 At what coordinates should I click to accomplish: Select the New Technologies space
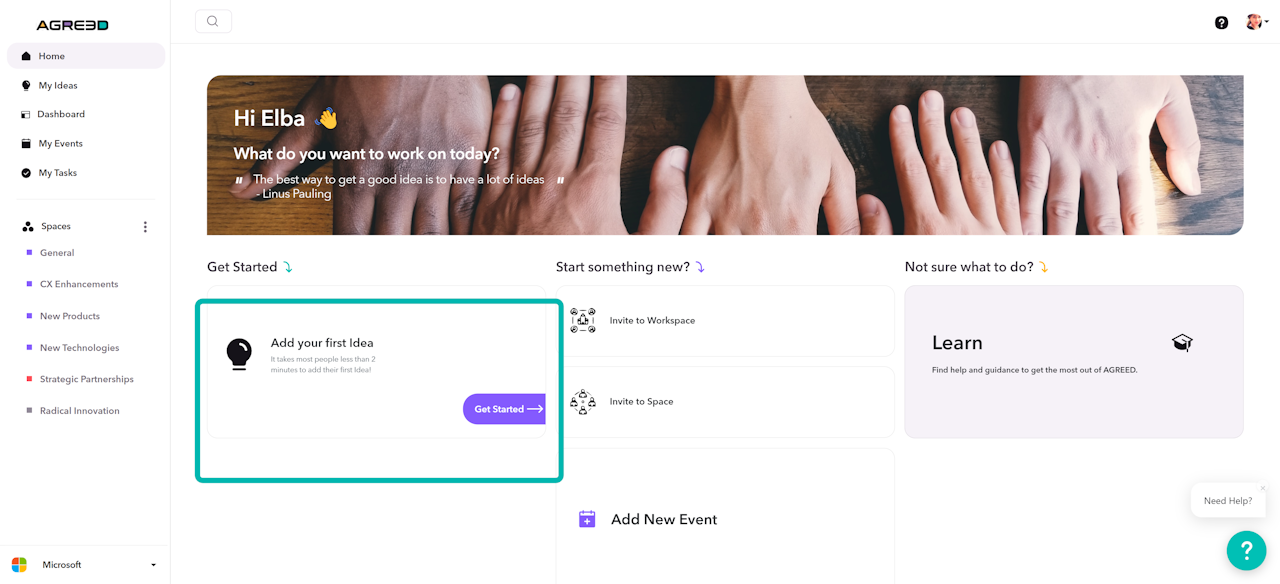pyautogui.click(x=79, y=348)
